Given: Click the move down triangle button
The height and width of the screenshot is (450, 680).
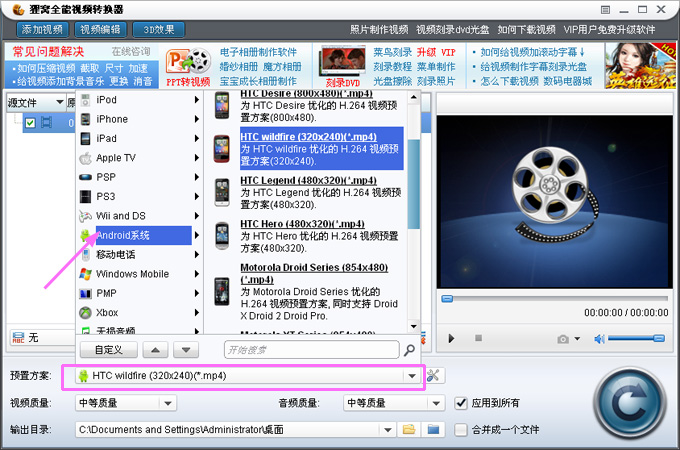Looking at the screenshot, I should (186, 350).
